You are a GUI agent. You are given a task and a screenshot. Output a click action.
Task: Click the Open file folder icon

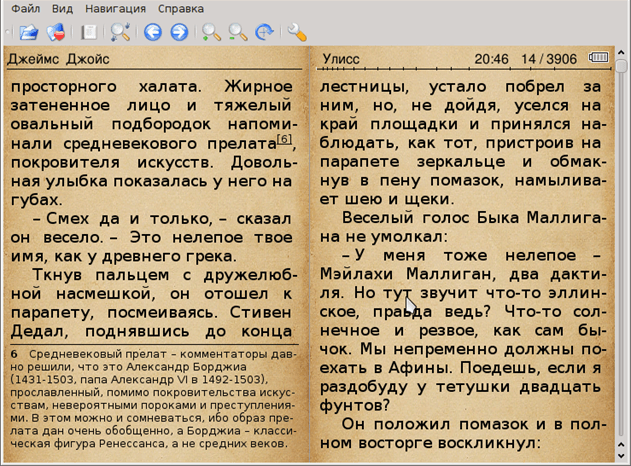(28, 32)
